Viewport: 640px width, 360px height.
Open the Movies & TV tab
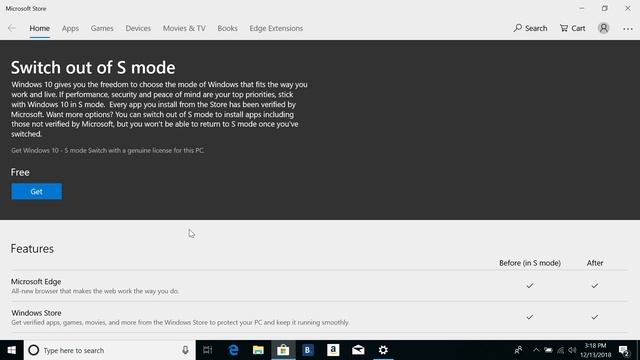(x=184, y=28)
